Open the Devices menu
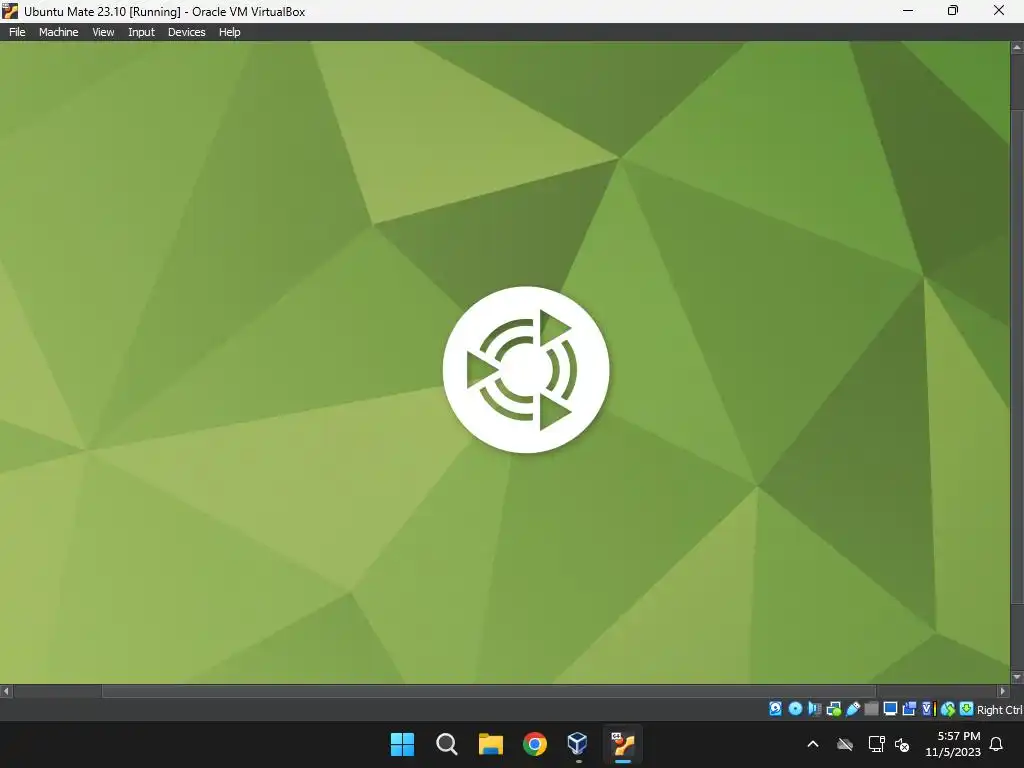Viewport: 1024px width, 768px height. [x=186, y=32]
